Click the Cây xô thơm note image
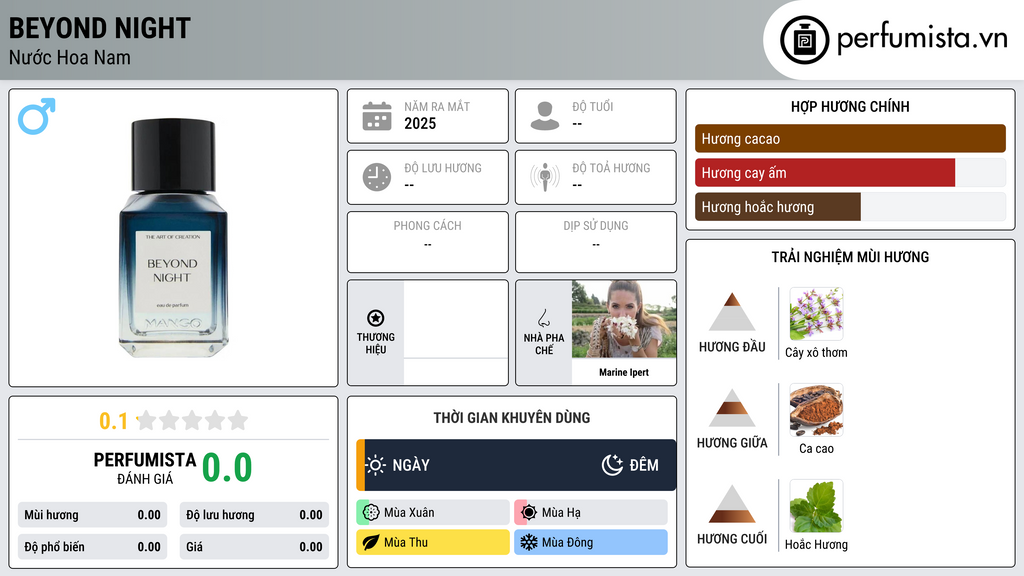The width and height of the screenshot is (1024, 576). click(x=816, y=313)
